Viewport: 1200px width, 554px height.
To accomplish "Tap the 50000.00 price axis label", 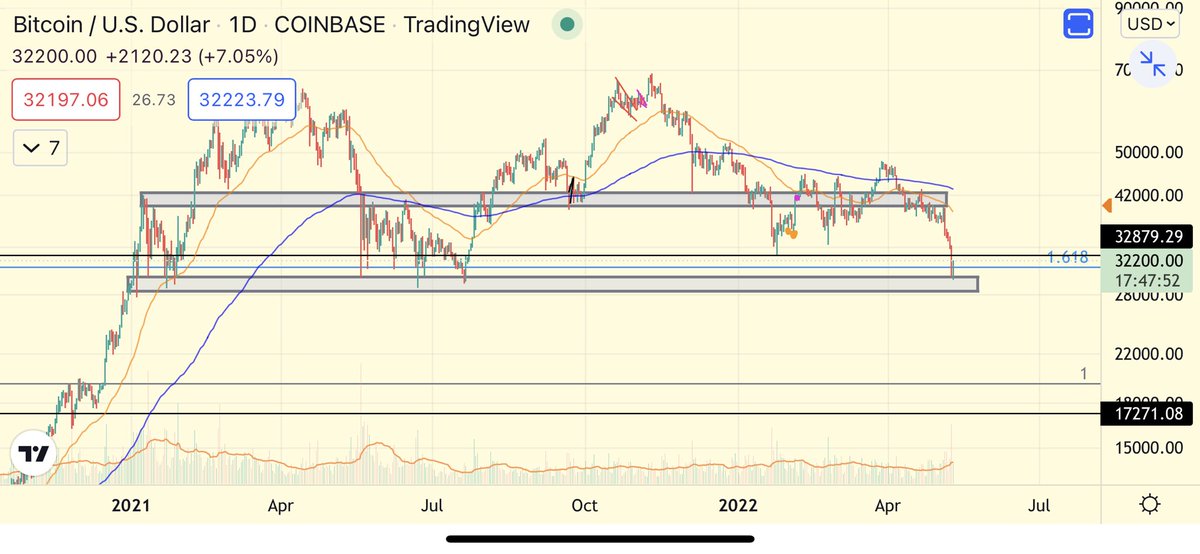I will (x=1148, y=153).
